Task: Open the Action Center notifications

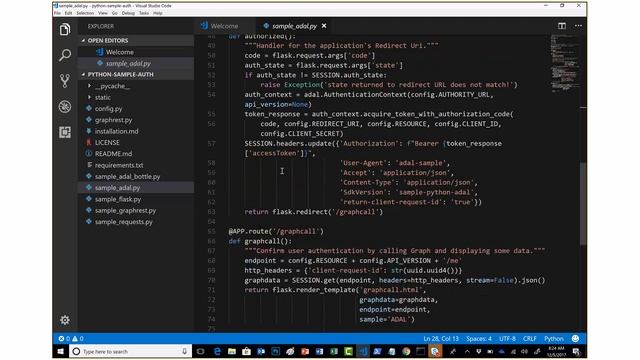Action: (x=576, y=351)
